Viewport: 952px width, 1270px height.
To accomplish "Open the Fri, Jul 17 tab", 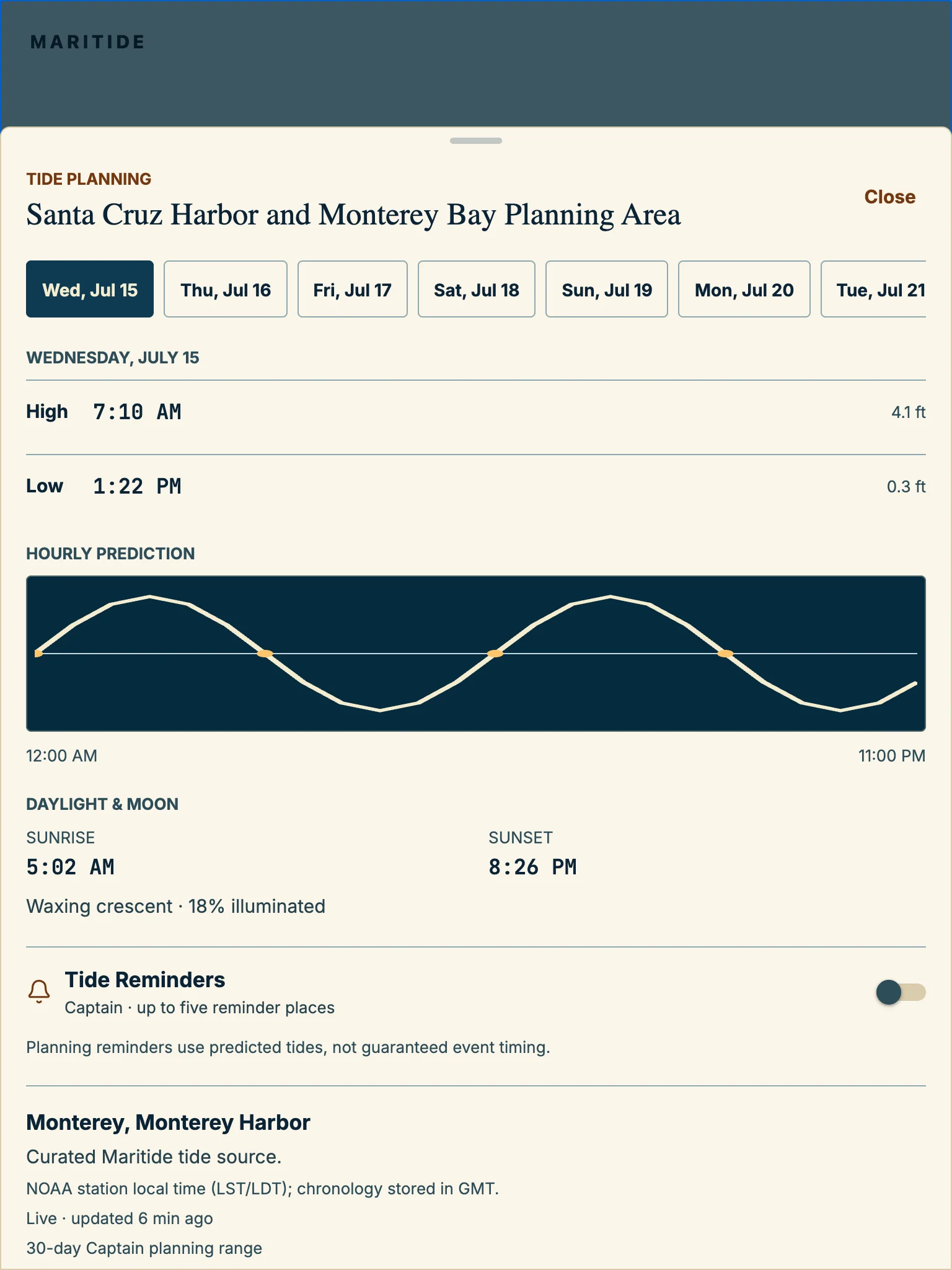I will 353,289.
